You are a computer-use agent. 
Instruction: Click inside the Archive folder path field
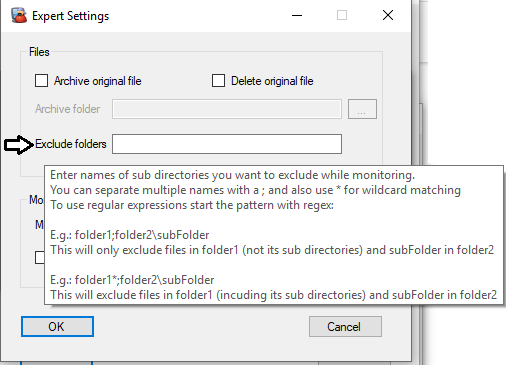point(227,109)
